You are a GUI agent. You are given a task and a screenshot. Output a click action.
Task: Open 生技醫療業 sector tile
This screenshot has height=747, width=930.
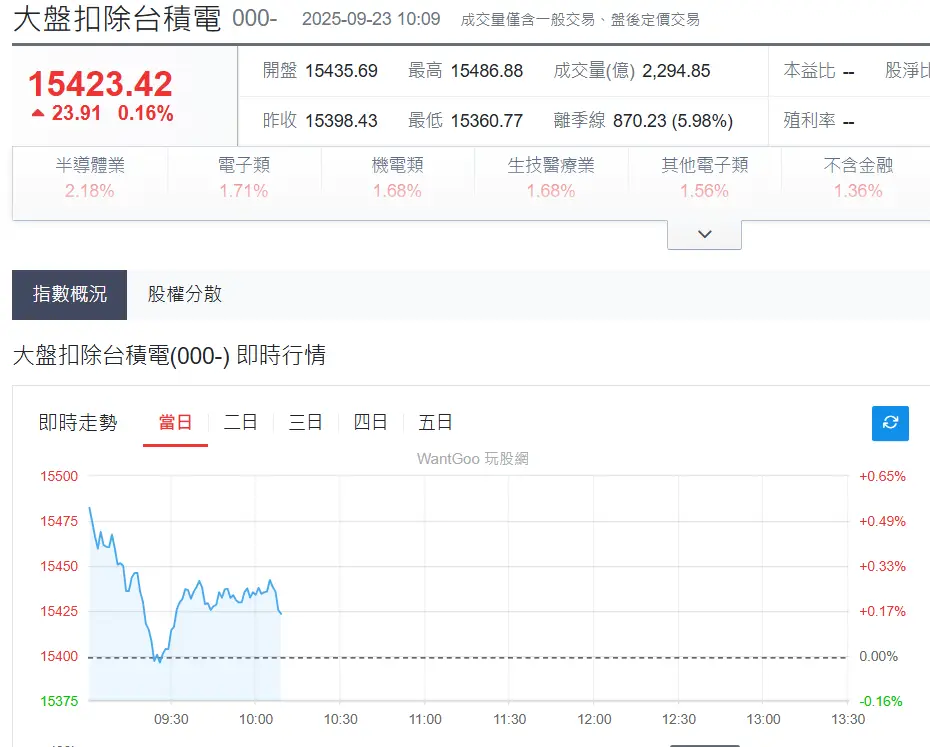click(551, 178)
